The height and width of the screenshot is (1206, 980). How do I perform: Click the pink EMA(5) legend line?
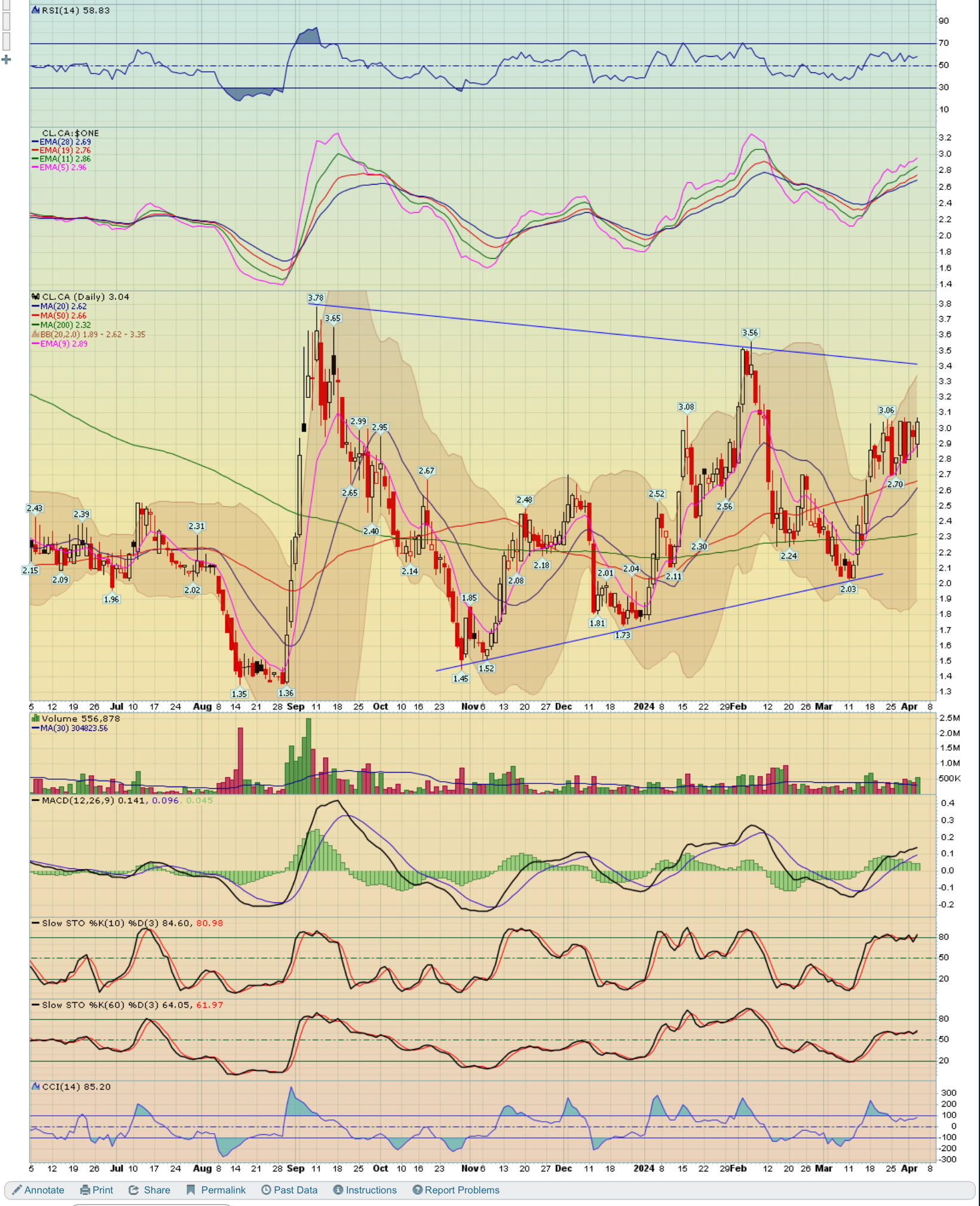click(x=35, y=167)
